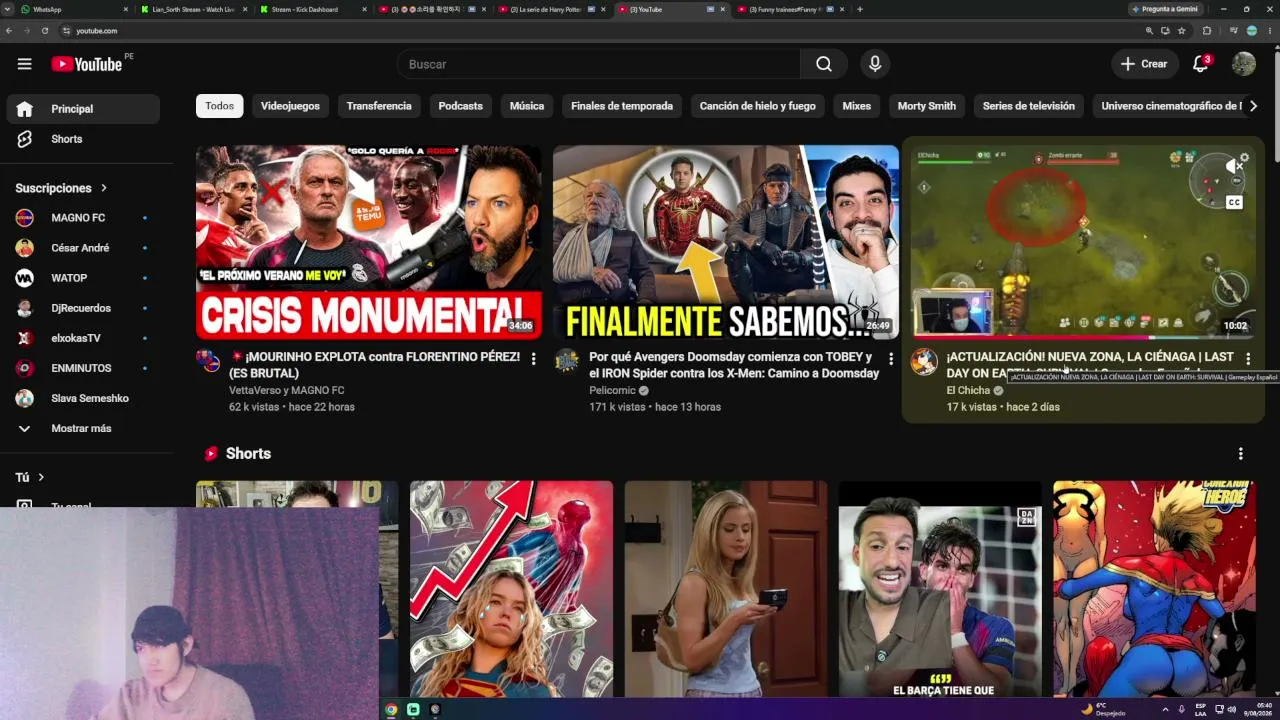
Task: Unmute the previewing video
Action: [x=1235, y=167]
